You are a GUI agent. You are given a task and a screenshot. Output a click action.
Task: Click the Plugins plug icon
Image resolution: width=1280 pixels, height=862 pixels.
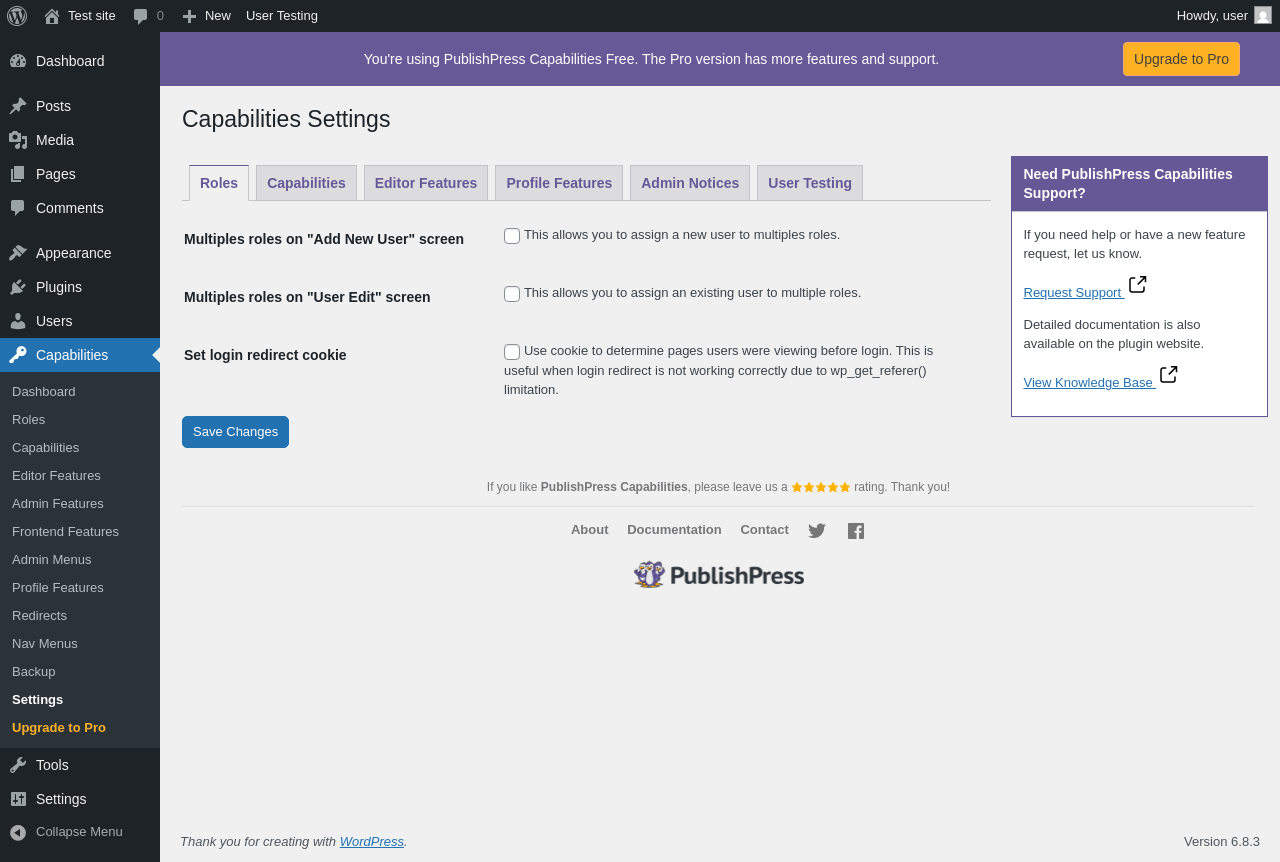18,287
